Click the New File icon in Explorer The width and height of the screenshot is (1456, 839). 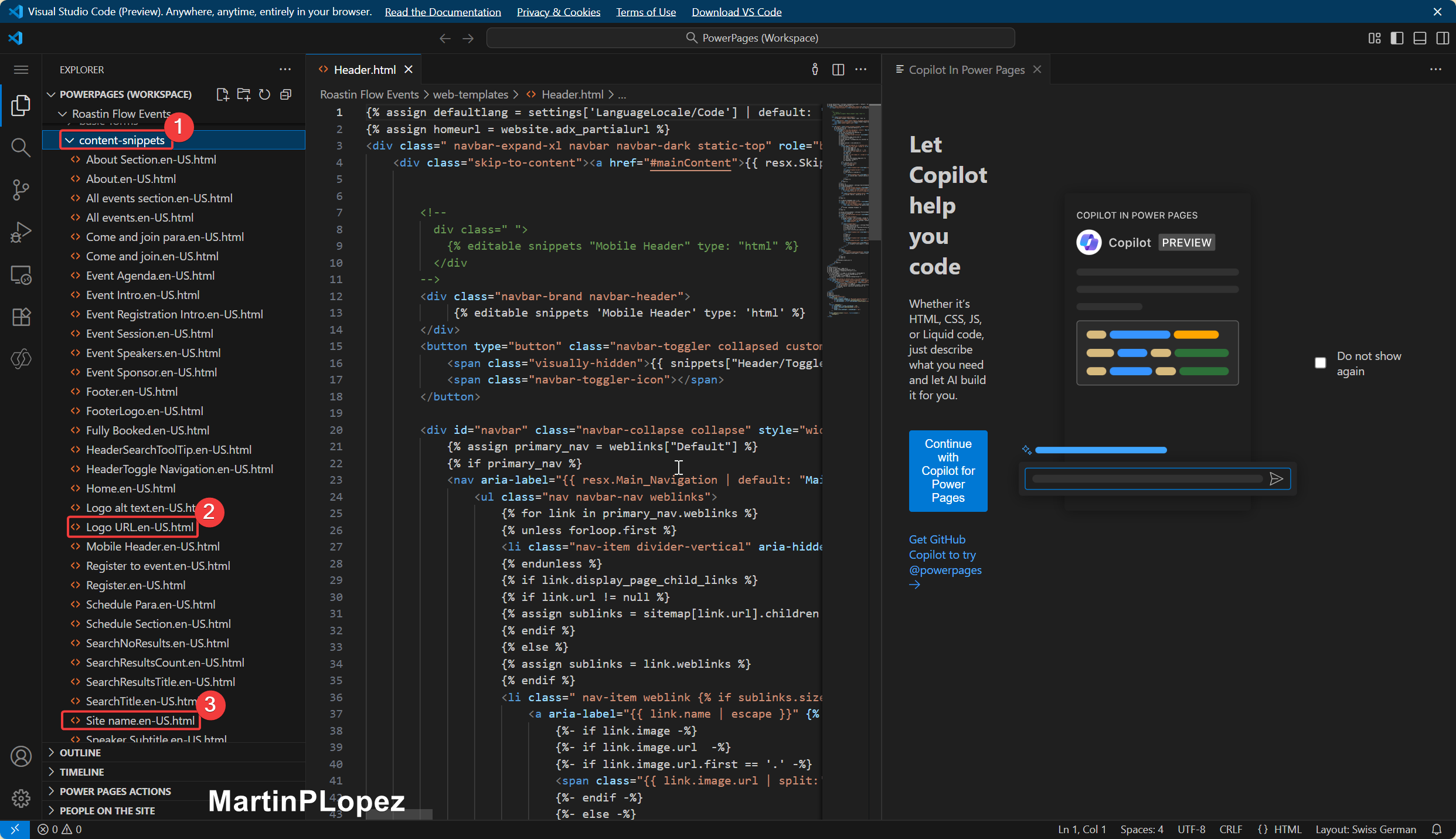pos(222,94)
